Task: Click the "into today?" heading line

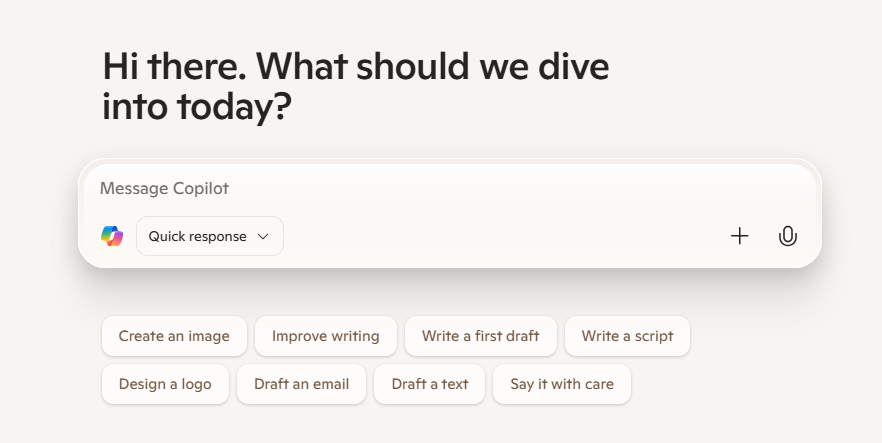Action: click(x=197, y=107)
